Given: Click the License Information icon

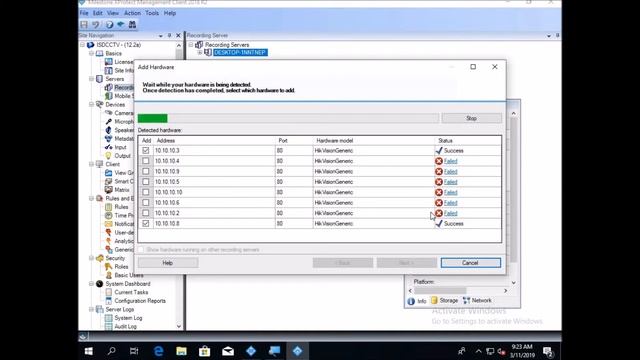Looking at the screenshot, I should point(109,62).
